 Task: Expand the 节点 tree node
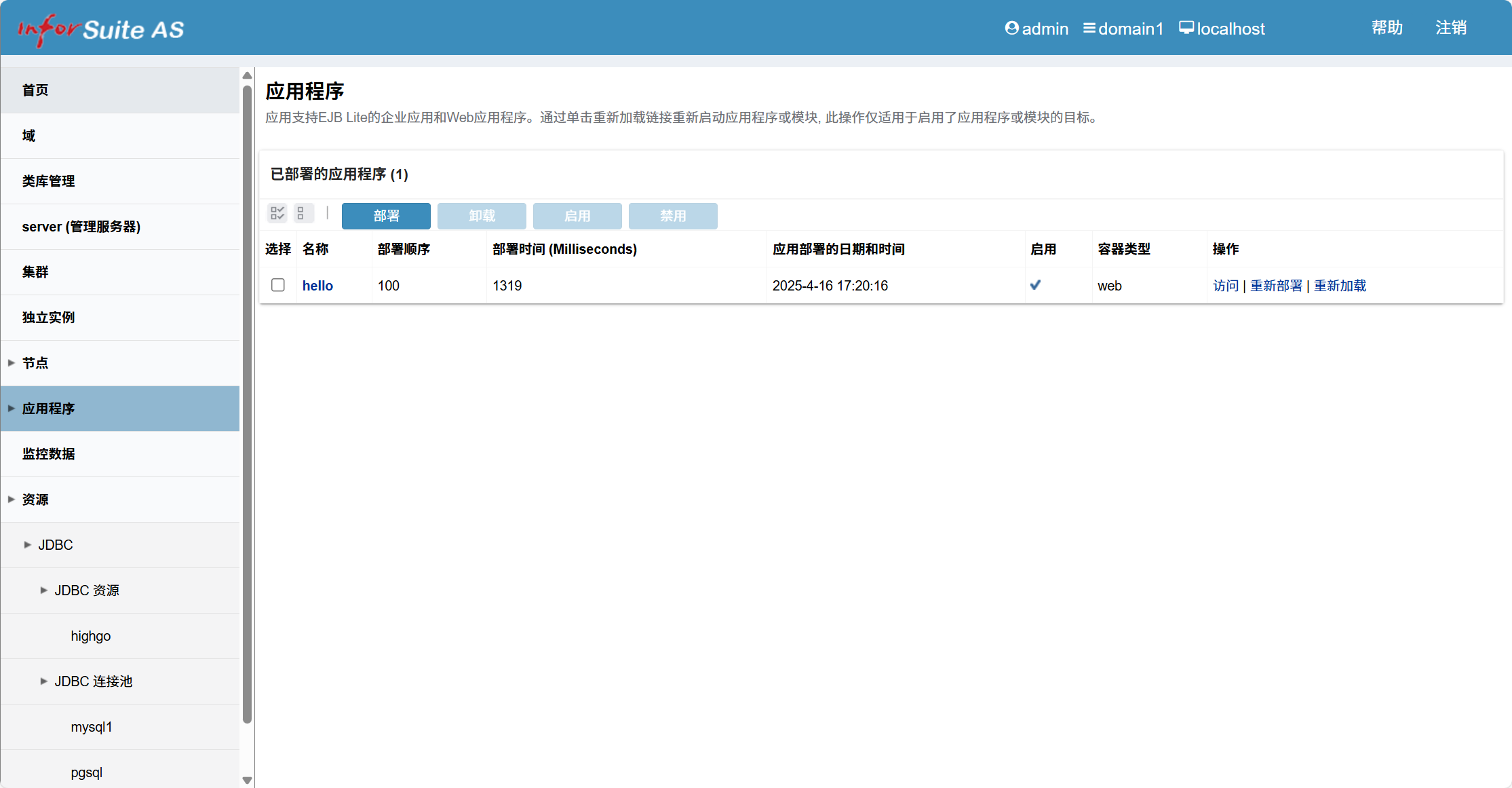tap(12, 363)
